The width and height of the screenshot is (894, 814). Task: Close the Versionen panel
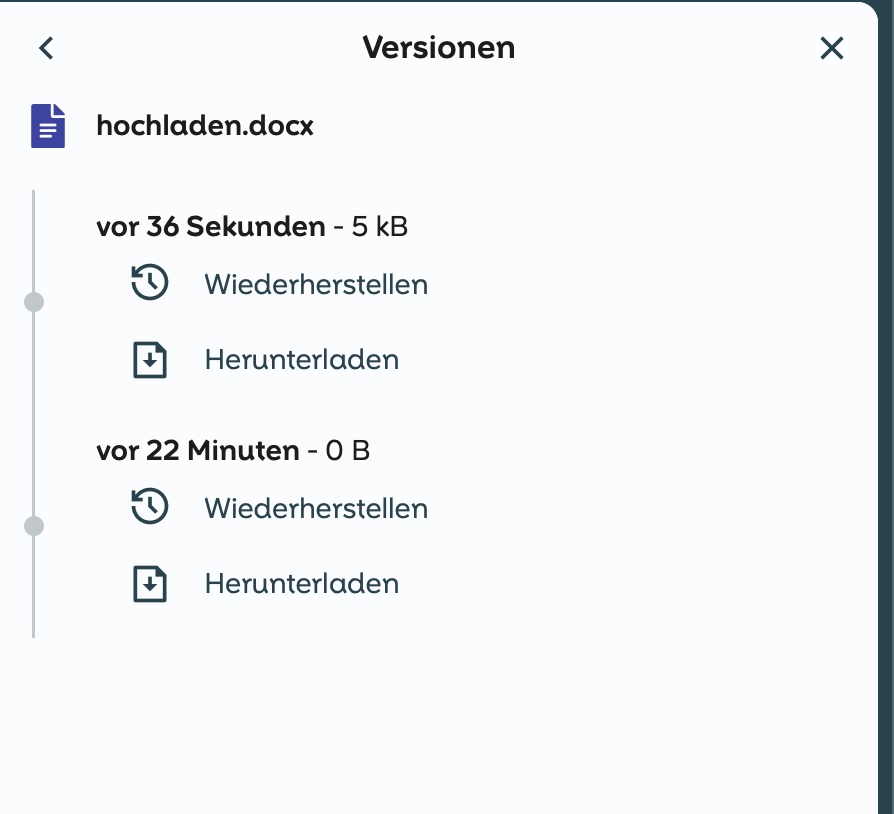(831, 48)
